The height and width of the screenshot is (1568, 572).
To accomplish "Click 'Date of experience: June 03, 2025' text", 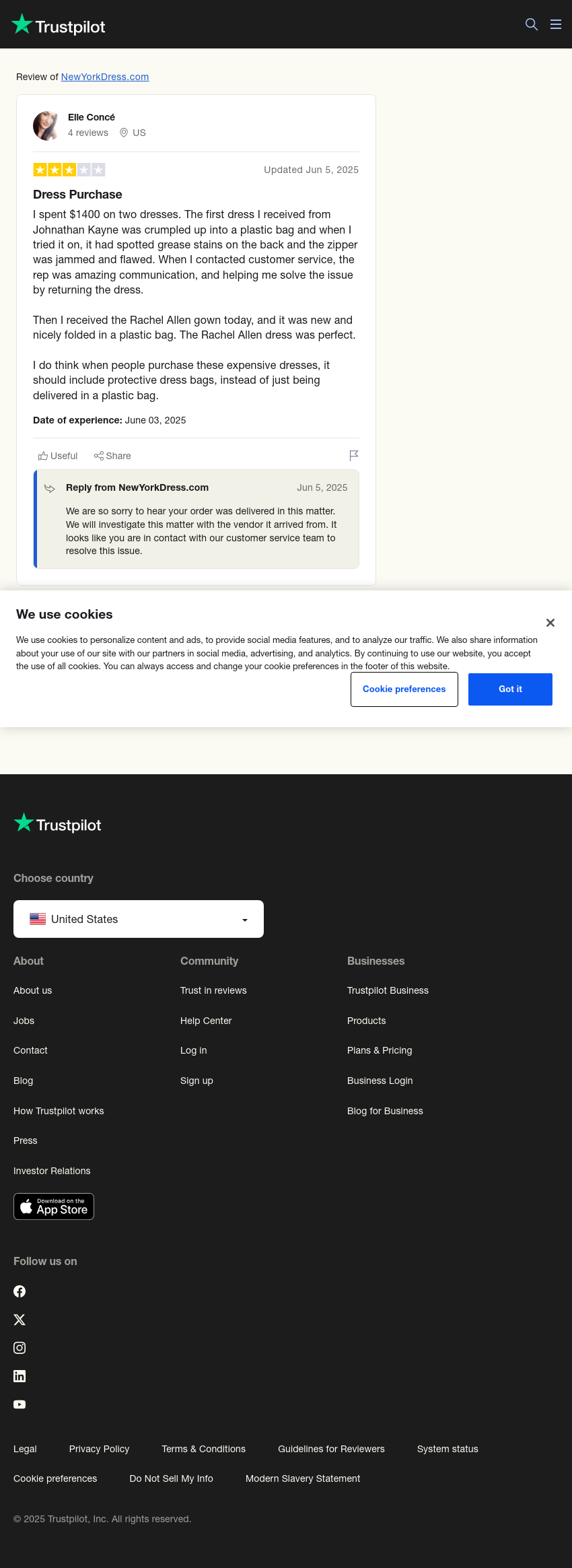I will click(110, 420).
